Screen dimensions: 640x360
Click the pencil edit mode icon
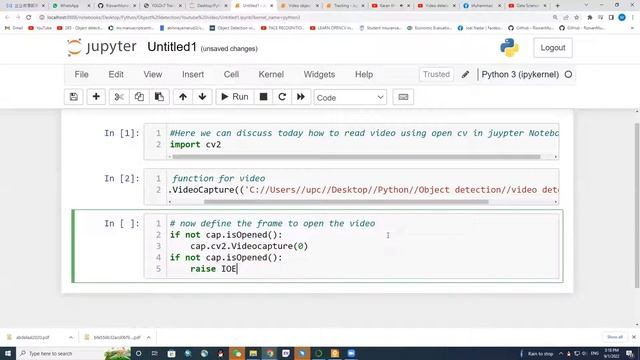[465, 74]
